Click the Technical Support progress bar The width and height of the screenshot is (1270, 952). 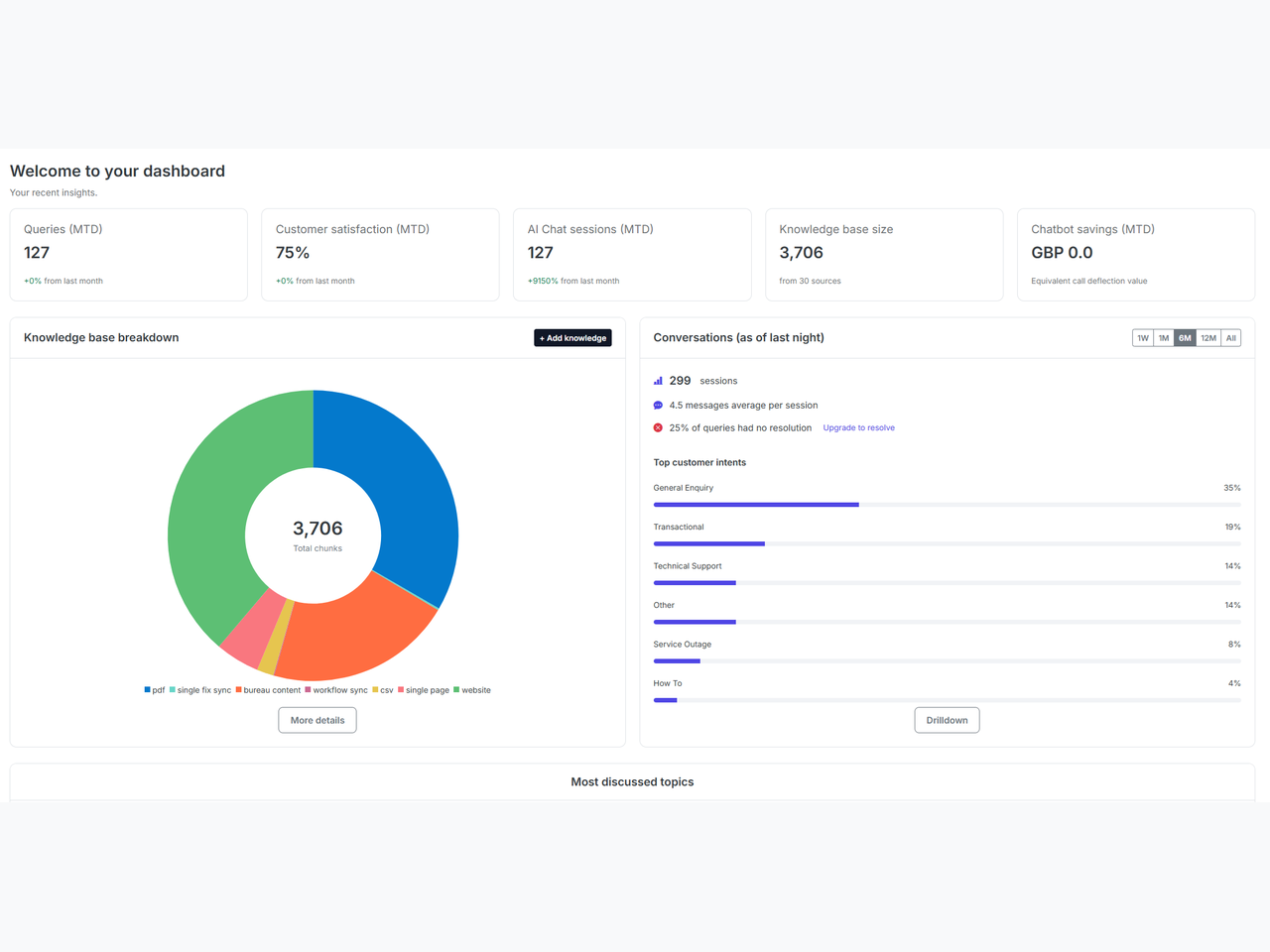[x=947, y=583]
